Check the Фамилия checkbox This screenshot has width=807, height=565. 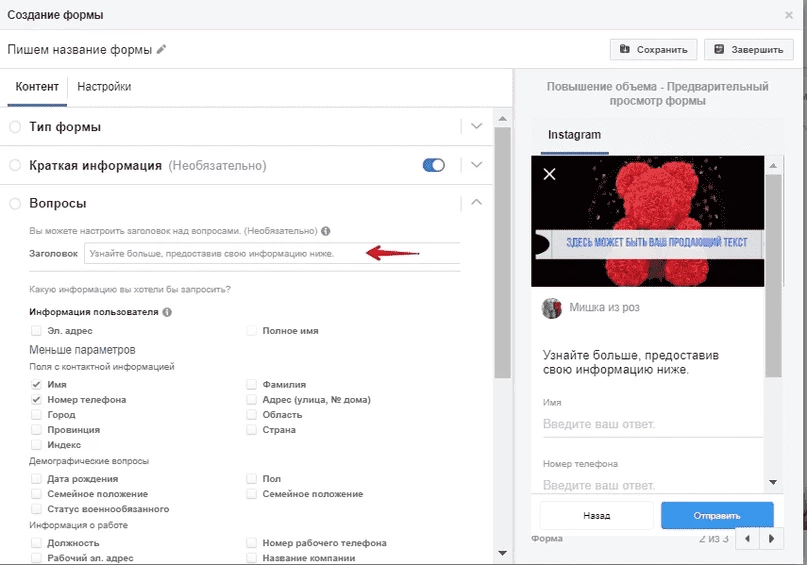[251, 384]
